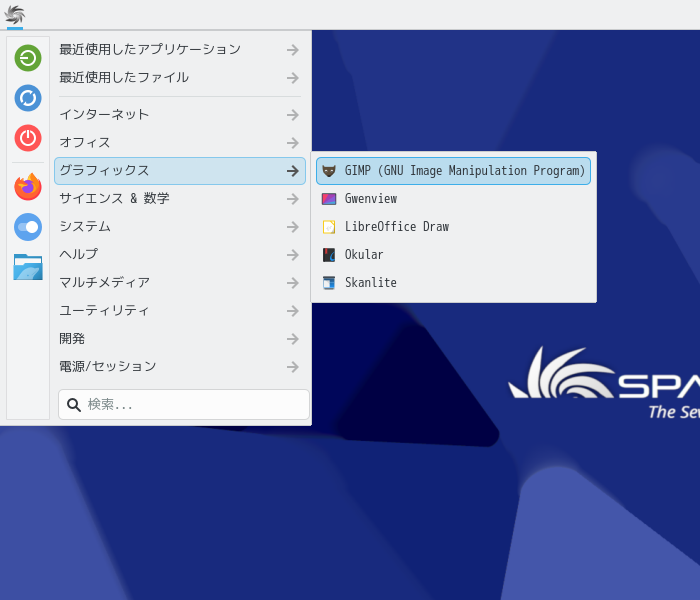Click the 検索 search field
The width and height of the screenshot is (700, 600).
(183, 404)
